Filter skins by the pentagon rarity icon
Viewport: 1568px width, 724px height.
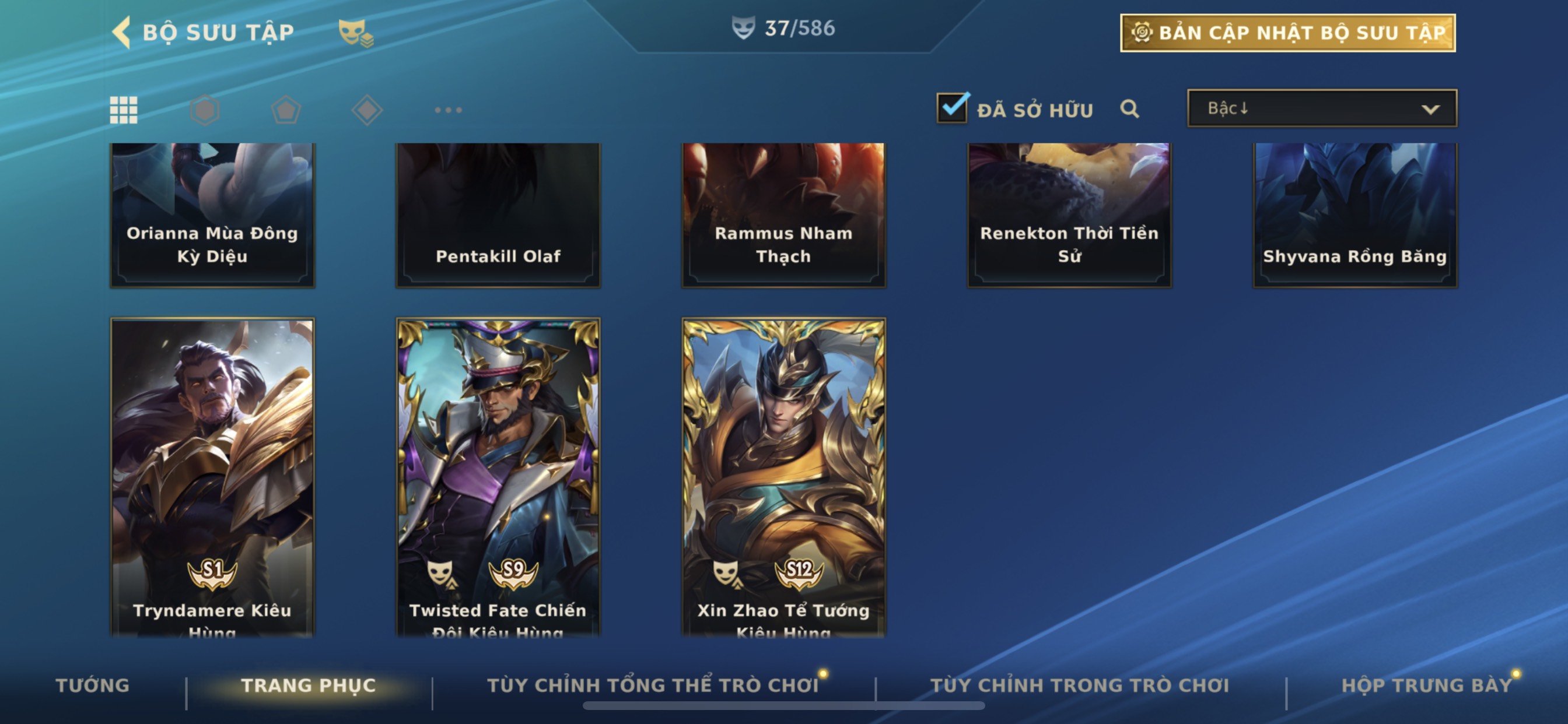286,110
